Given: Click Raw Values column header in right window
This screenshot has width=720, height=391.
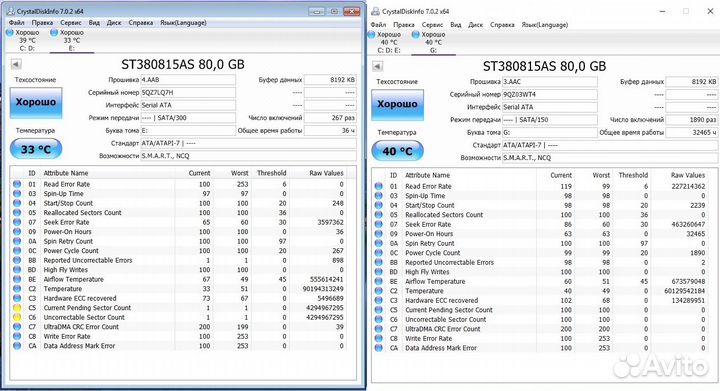Looking at the screenshot, I should coord(687,175).
